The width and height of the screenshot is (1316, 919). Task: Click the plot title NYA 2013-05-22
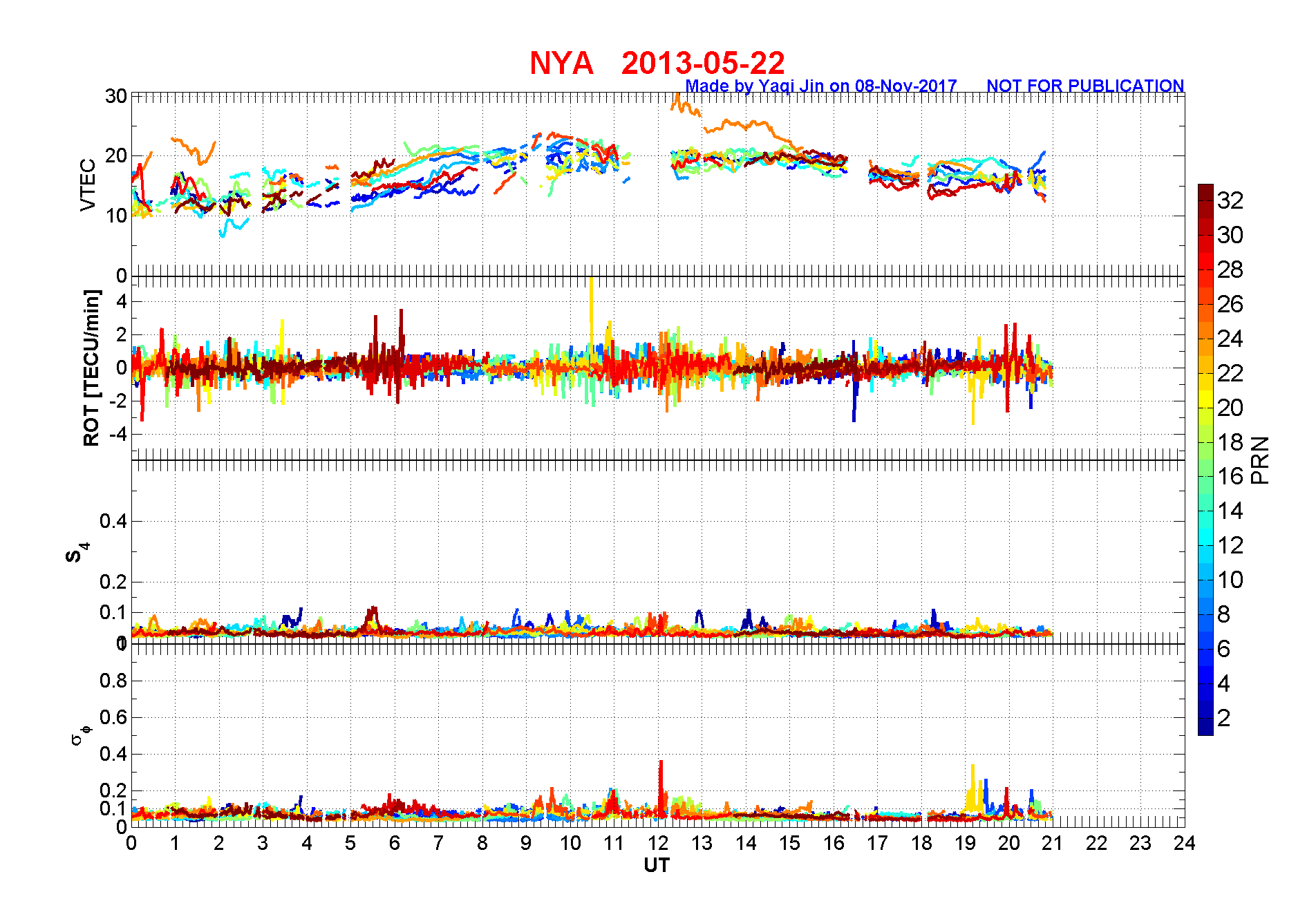657,63
